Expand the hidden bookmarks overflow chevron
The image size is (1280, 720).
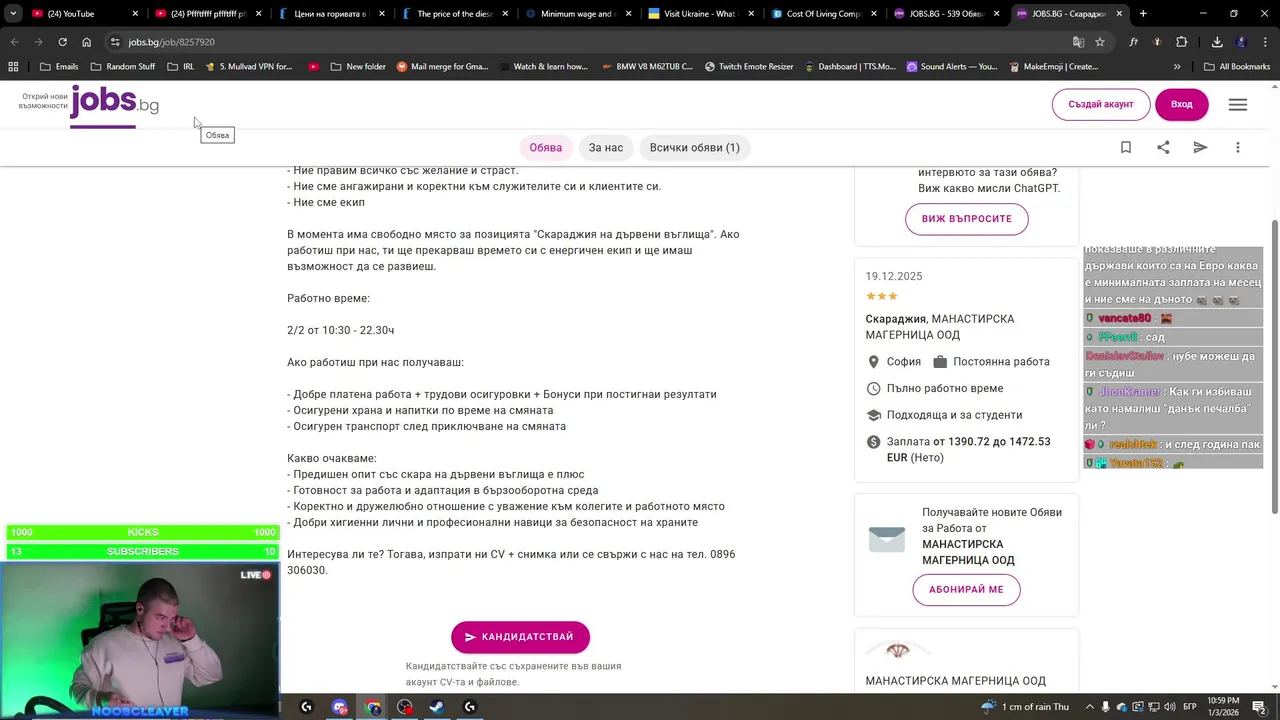(x=1177, y=67)
